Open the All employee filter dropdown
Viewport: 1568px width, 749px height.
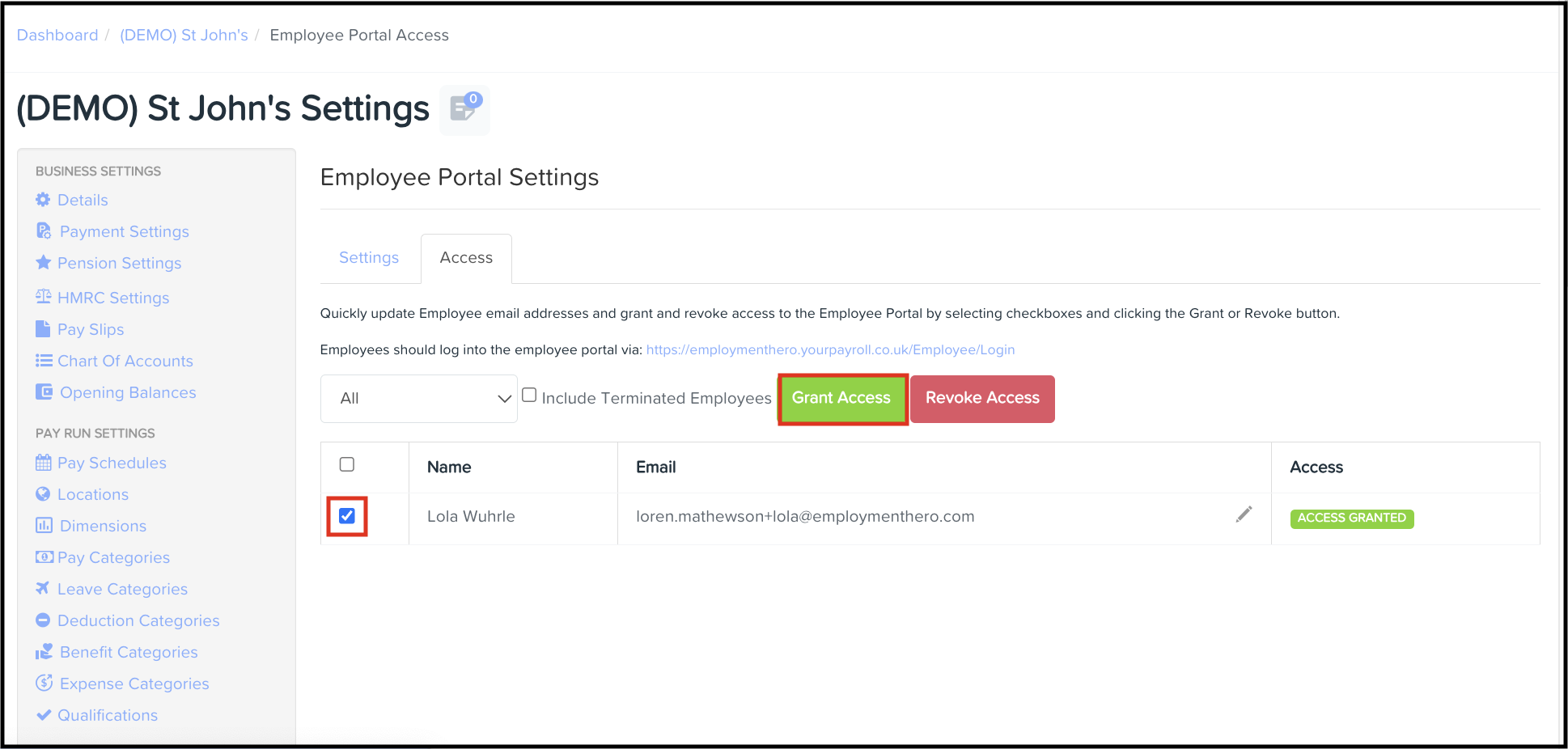click(419, 399)
